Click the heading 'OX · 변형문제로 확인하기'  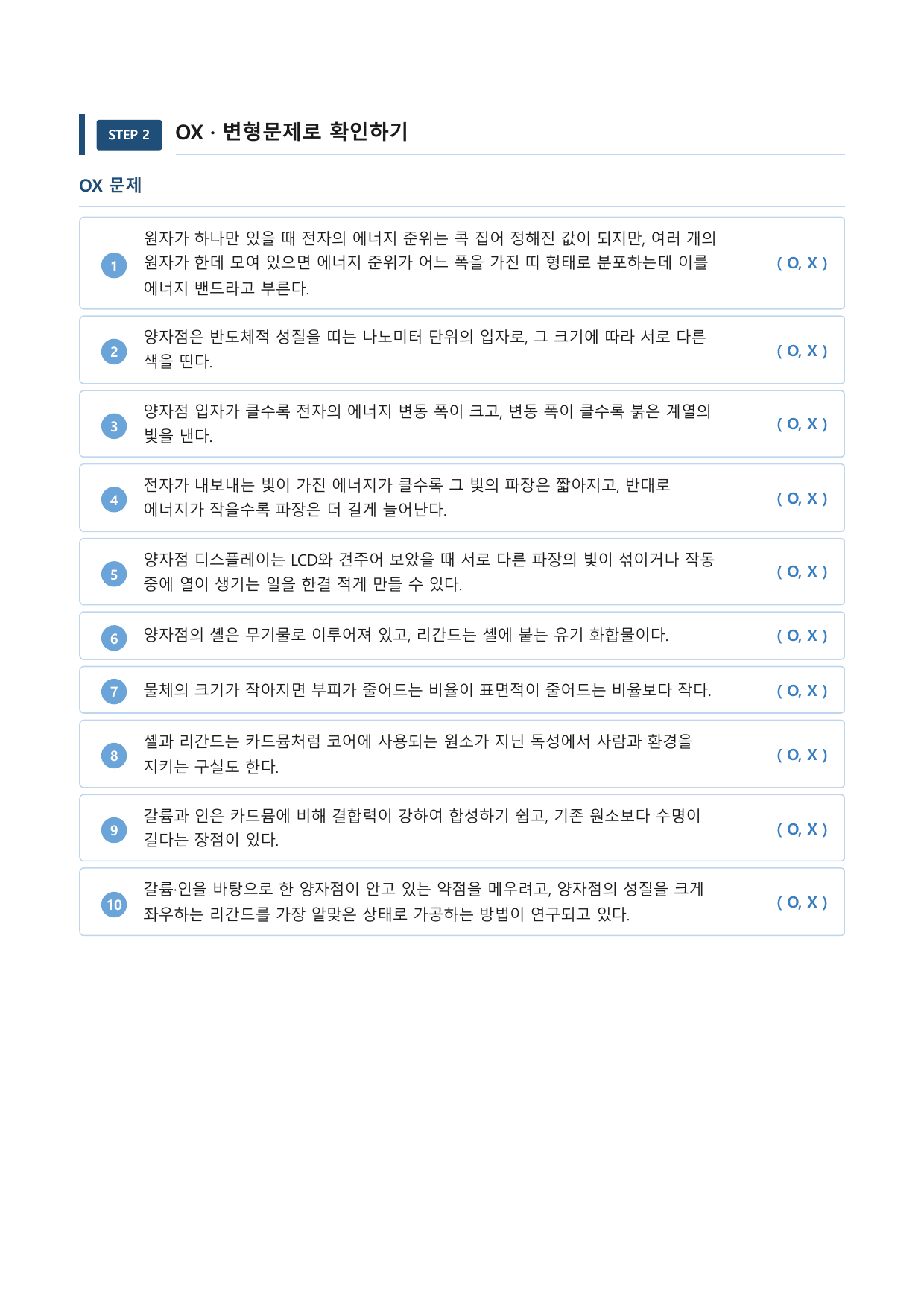tap(291, 133)
